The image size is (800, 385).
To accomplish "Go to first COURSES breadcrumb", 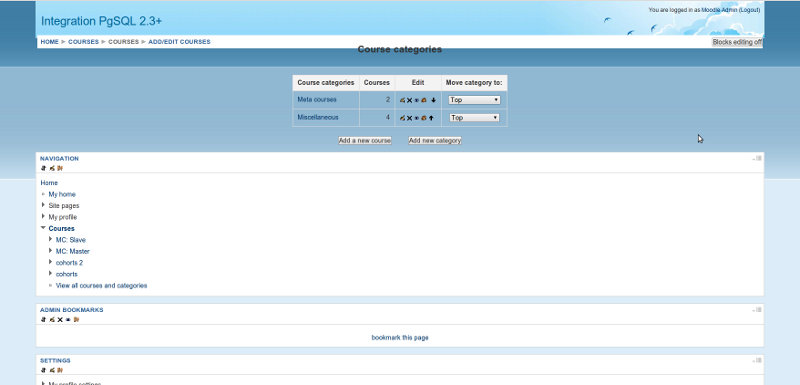I will [83, 42].
